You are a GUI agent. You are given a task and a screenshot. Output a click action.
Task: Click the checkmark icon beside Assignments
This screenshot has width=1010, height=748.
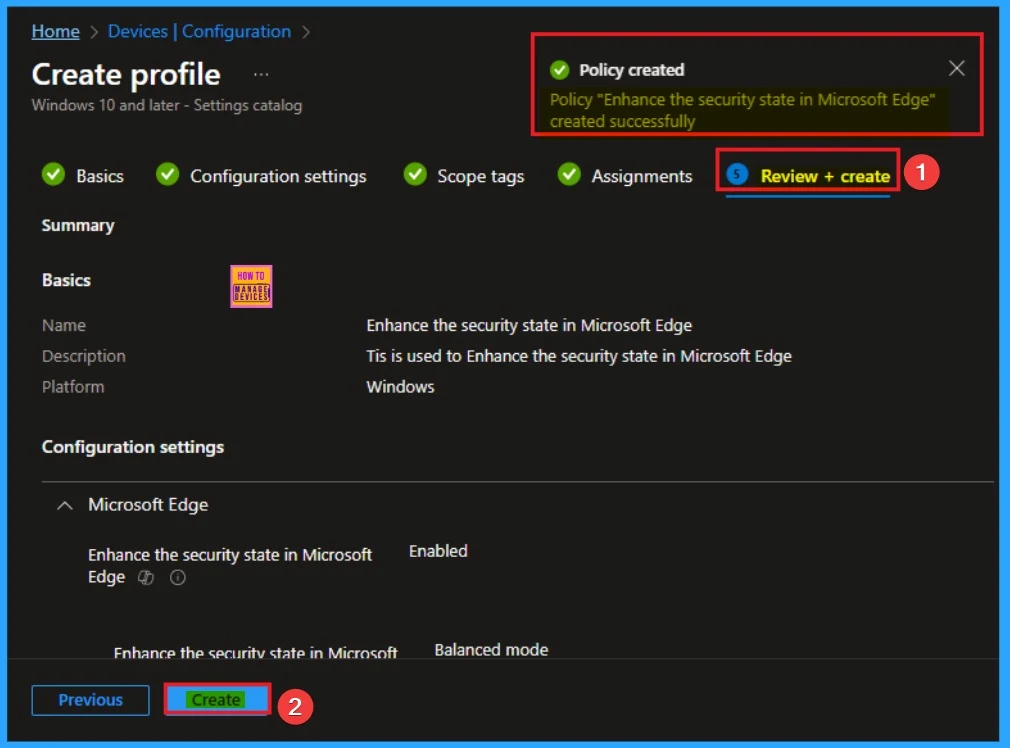(x=569, y=174)
